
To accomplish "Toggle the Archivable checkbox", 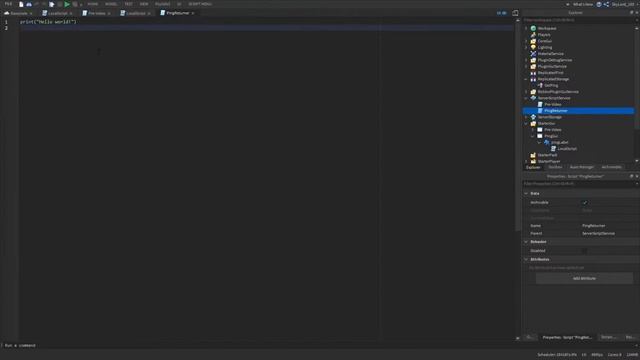I will [x=584, y=202].
